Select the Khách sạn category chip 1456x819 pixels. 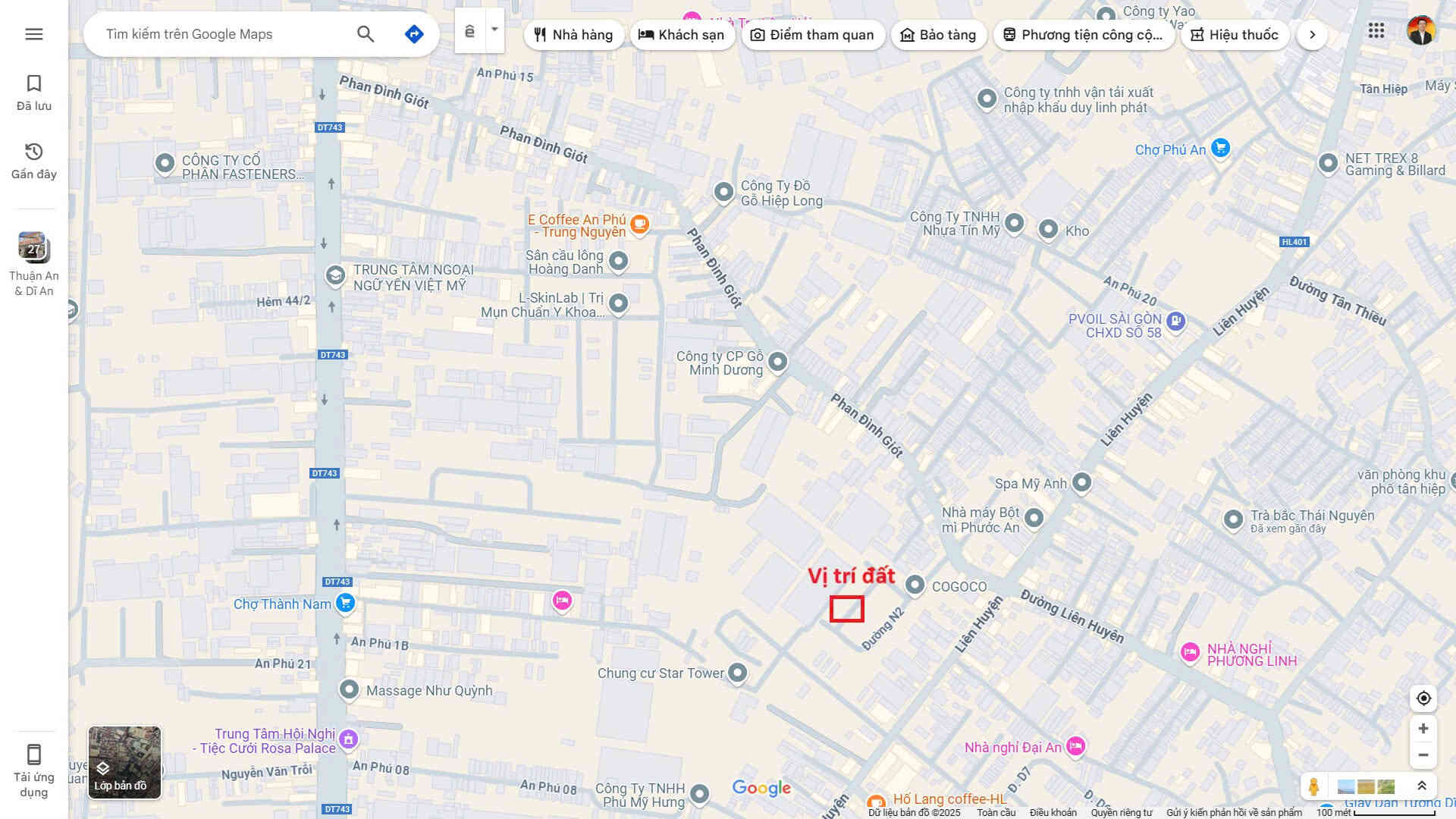[682, 35]
